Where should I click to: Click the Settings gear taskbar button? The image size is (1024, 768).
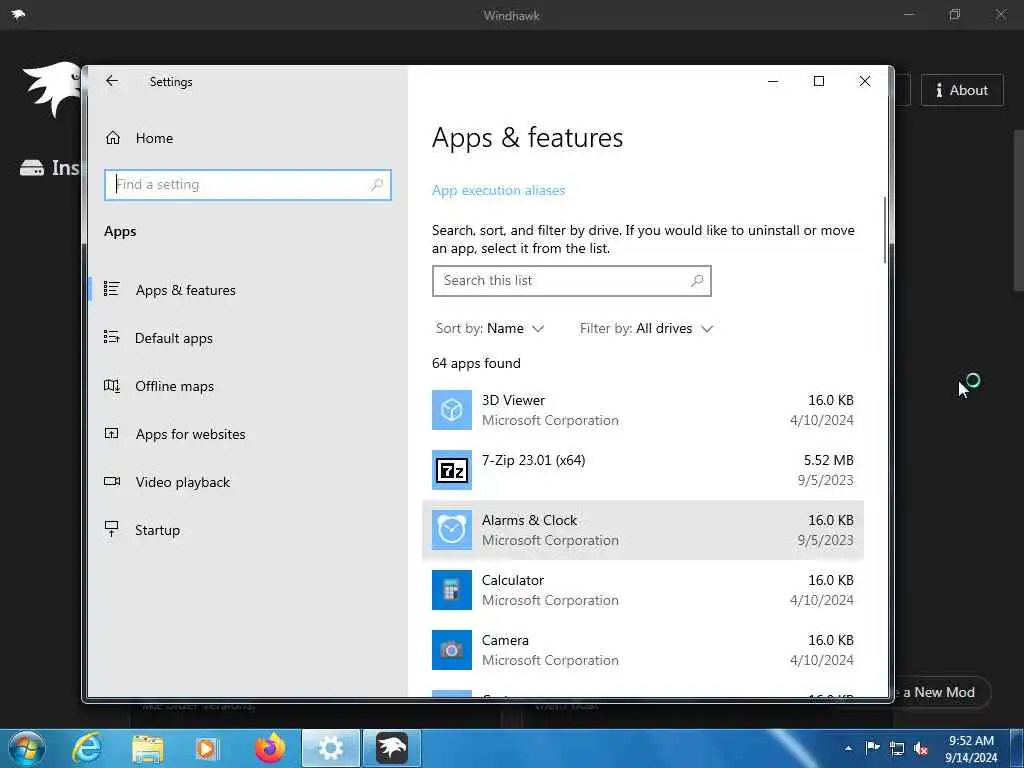click(x=330, y=748)
